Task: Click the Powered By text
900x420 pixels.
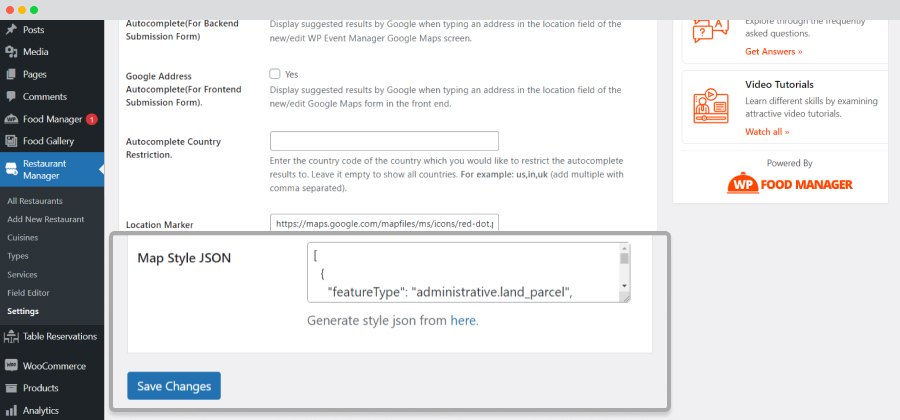Action: 789,164
